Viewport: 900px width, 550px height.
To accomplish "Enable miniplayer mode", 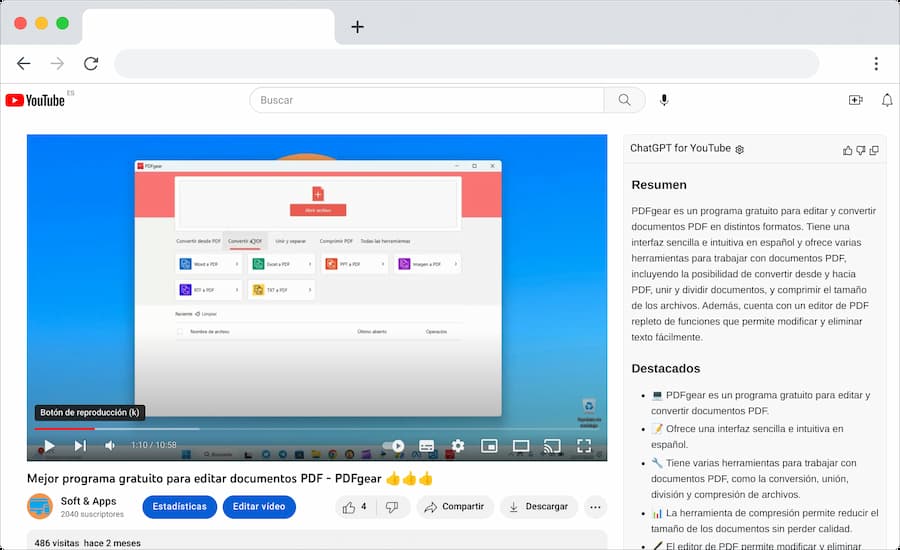I will (489, 446).
